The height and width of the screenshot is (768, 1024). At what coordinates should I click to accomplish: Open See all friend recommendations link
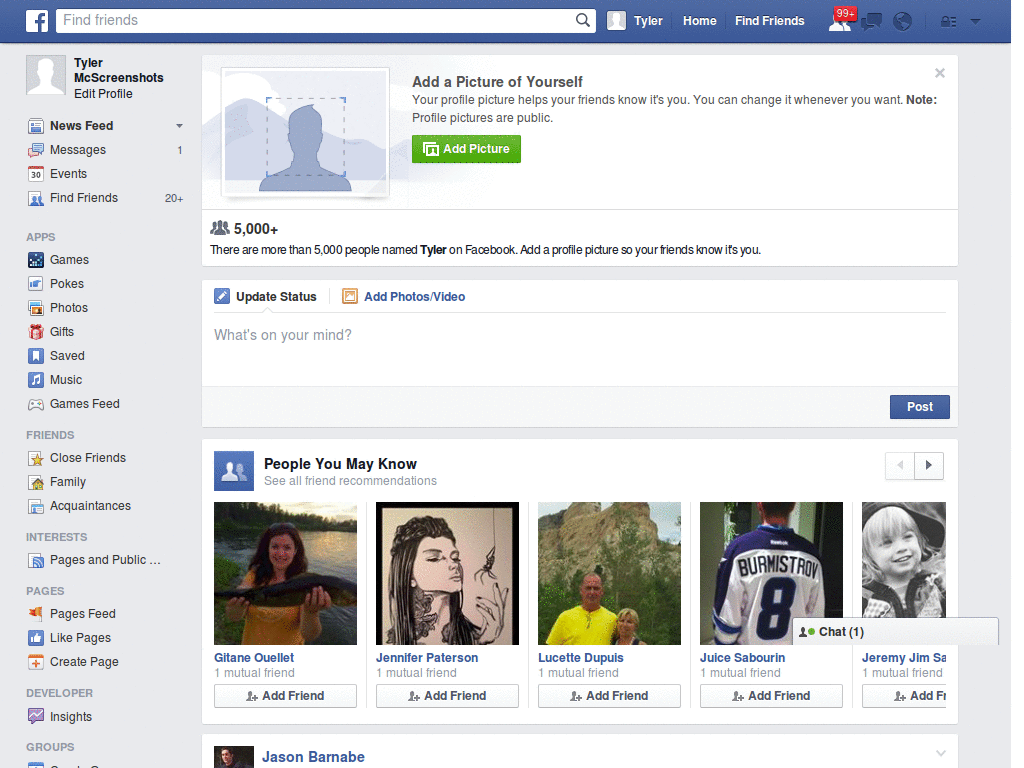[x=350, y=481]
